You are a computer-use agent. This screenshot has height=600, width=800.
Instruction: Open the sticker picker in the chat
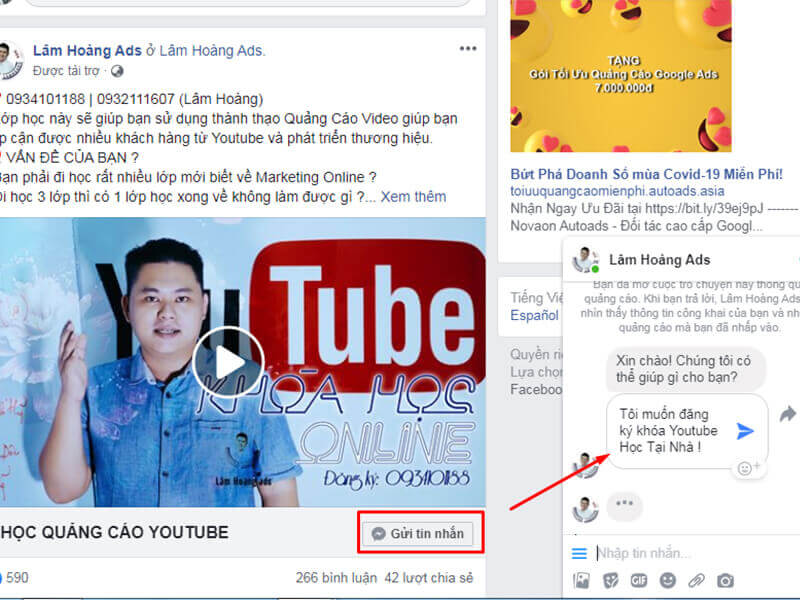[x=610, y=579]
